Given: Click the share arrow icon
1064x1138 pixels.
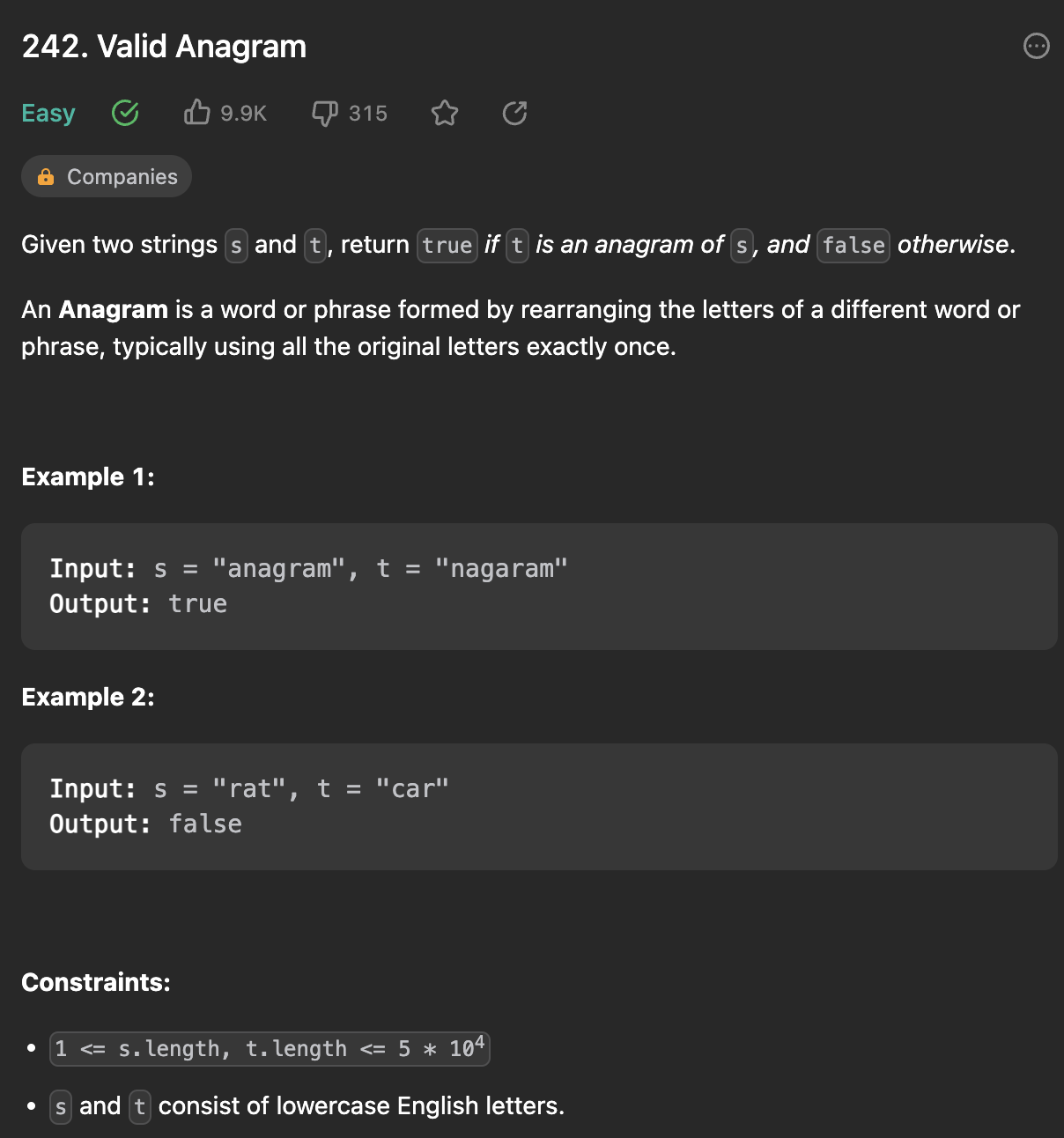Looking at the screenshot, I should pyautogui.click(x=514, y=113).
